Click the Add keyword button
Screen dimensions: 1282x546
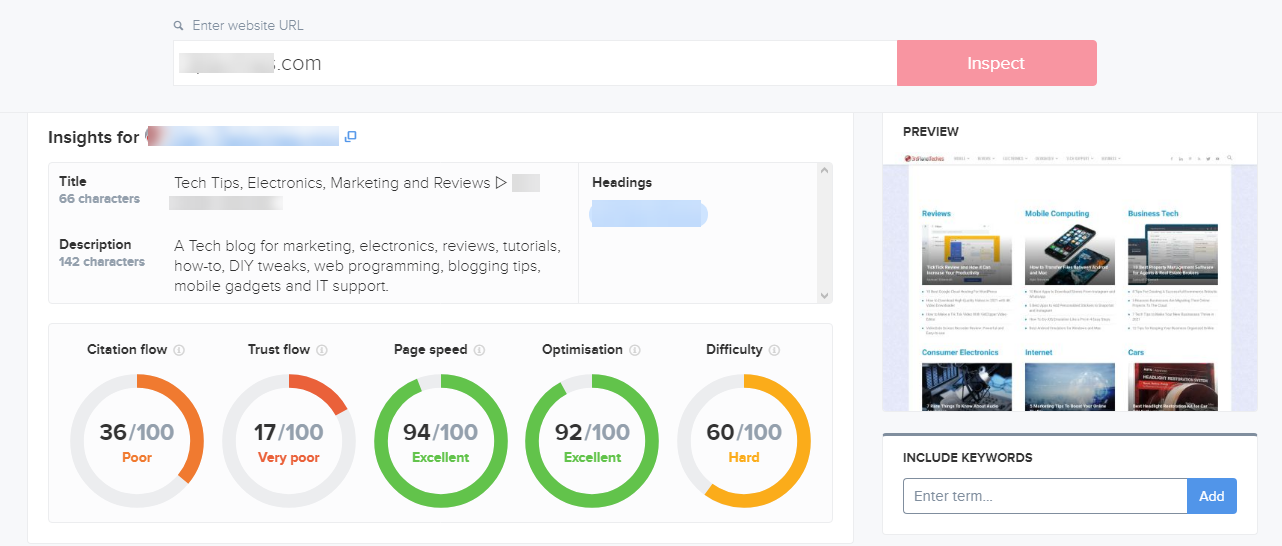1211,496
